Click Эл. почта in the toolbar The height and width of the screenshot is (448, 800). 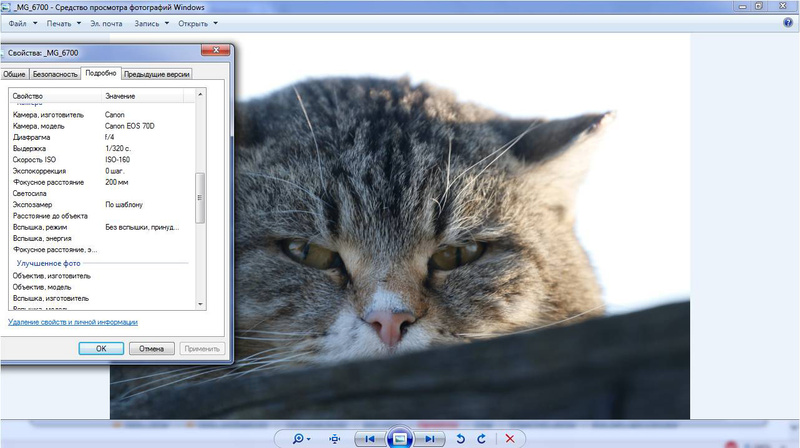[108, 23]
